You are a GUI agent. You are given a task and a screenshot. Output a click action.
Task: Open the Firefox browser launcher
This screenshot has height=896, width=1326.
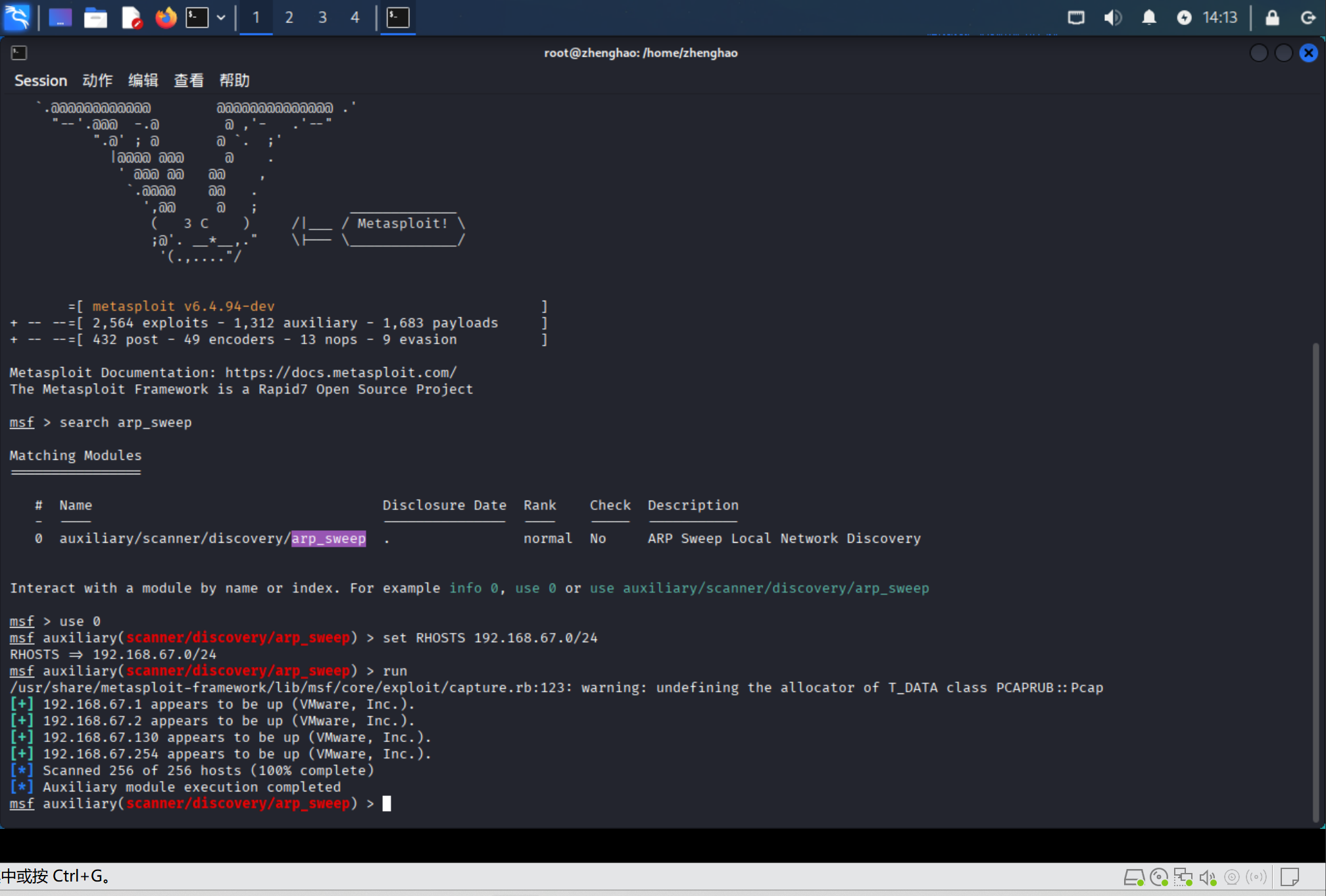tap(166, 17)
